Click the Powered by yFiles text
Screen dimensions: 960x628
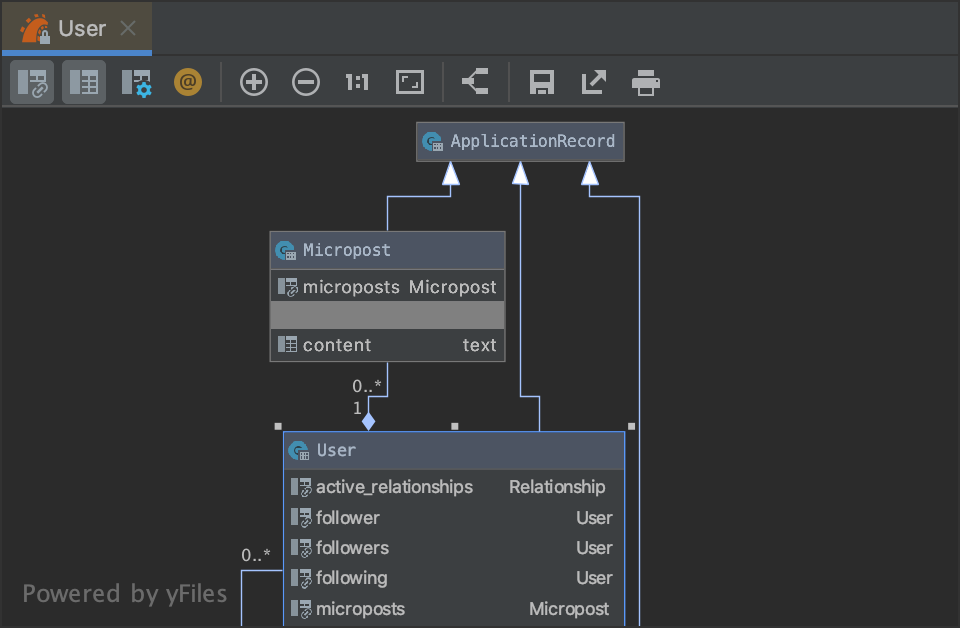pyautogui.click(x=124, y=594)
